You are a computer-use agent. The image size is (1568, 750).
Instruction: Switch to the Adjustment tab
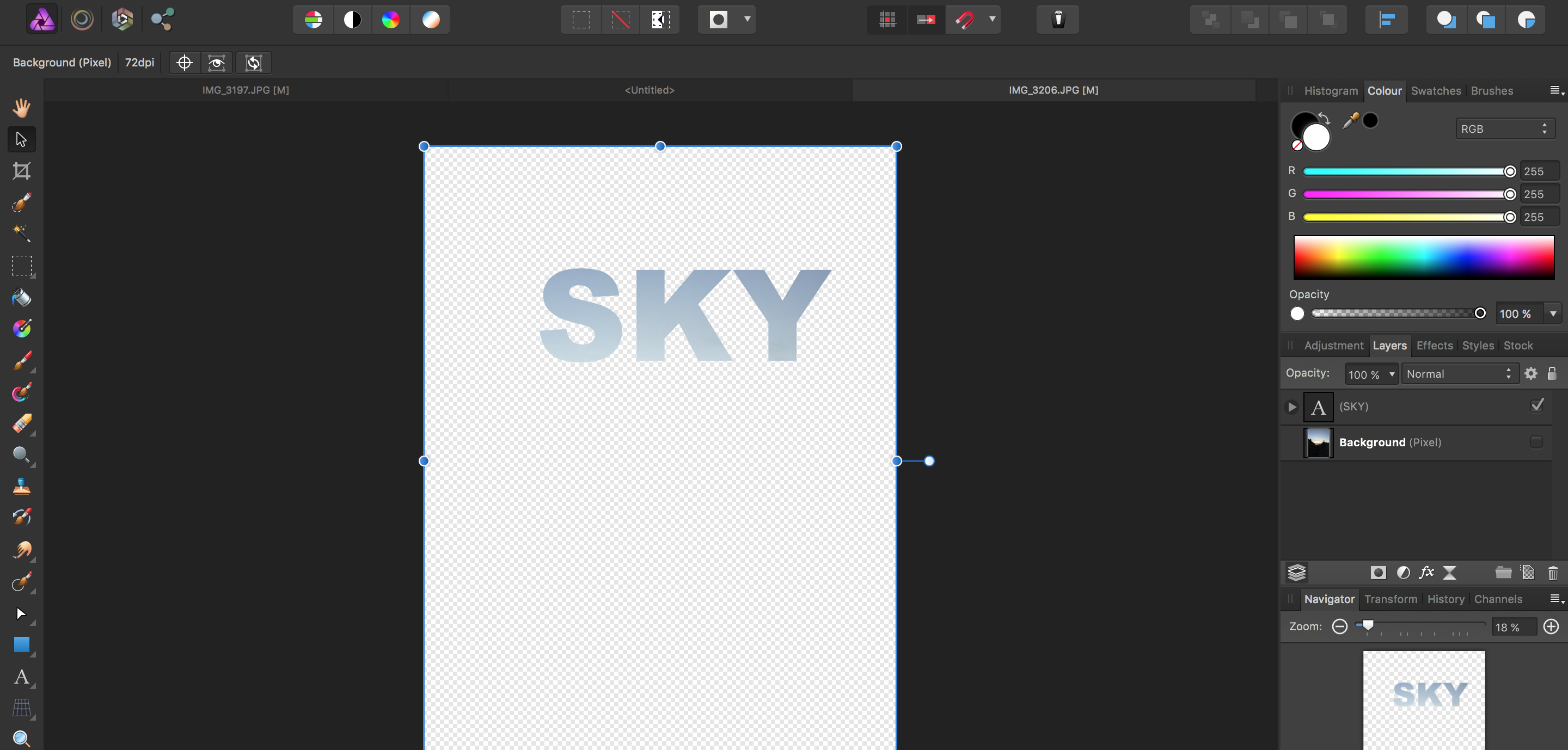click(1334, 346)
